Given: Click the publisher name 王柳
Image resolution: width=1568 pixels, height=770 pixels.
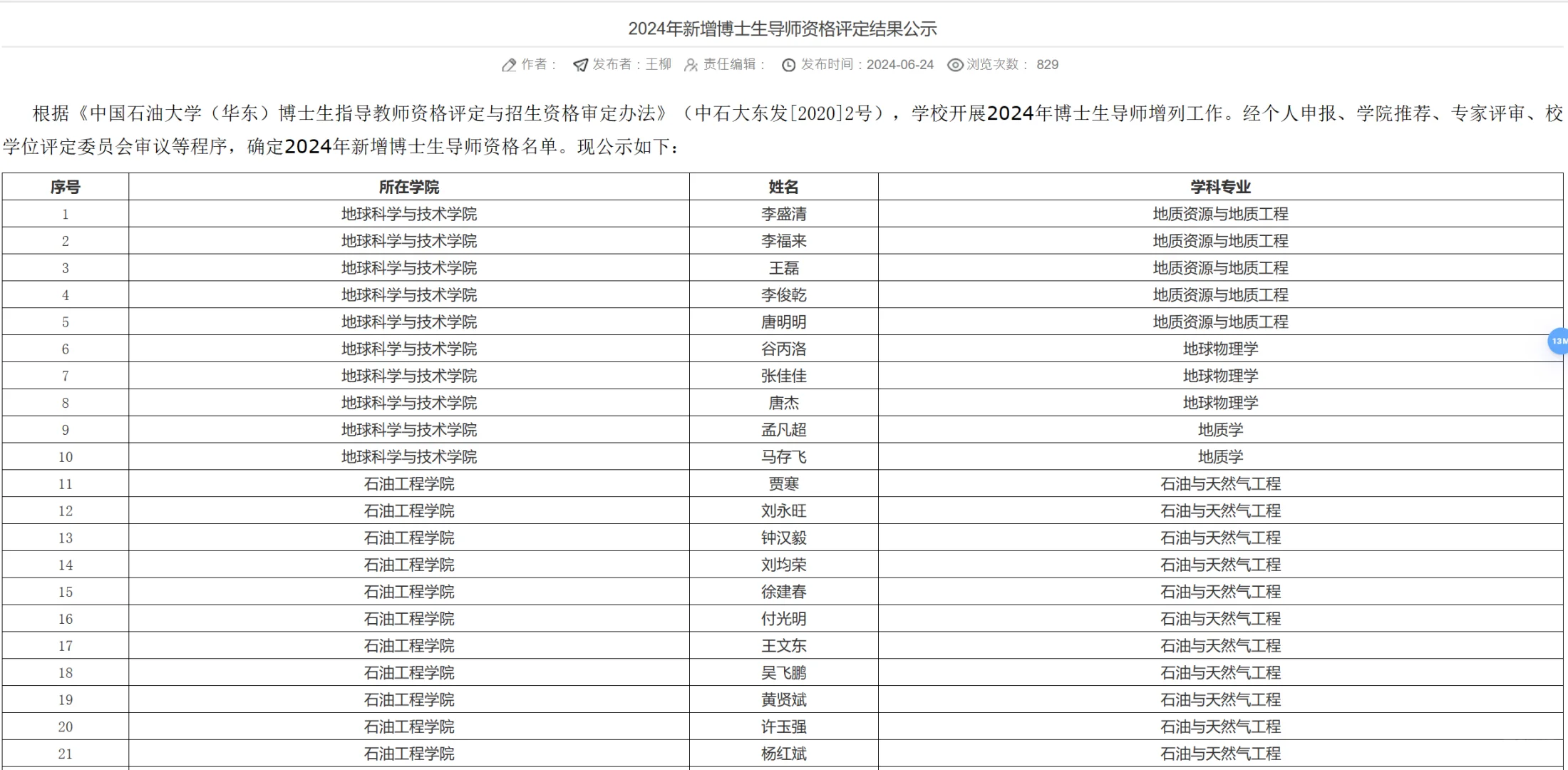Looking at the screenshot, I should (659, 64).
